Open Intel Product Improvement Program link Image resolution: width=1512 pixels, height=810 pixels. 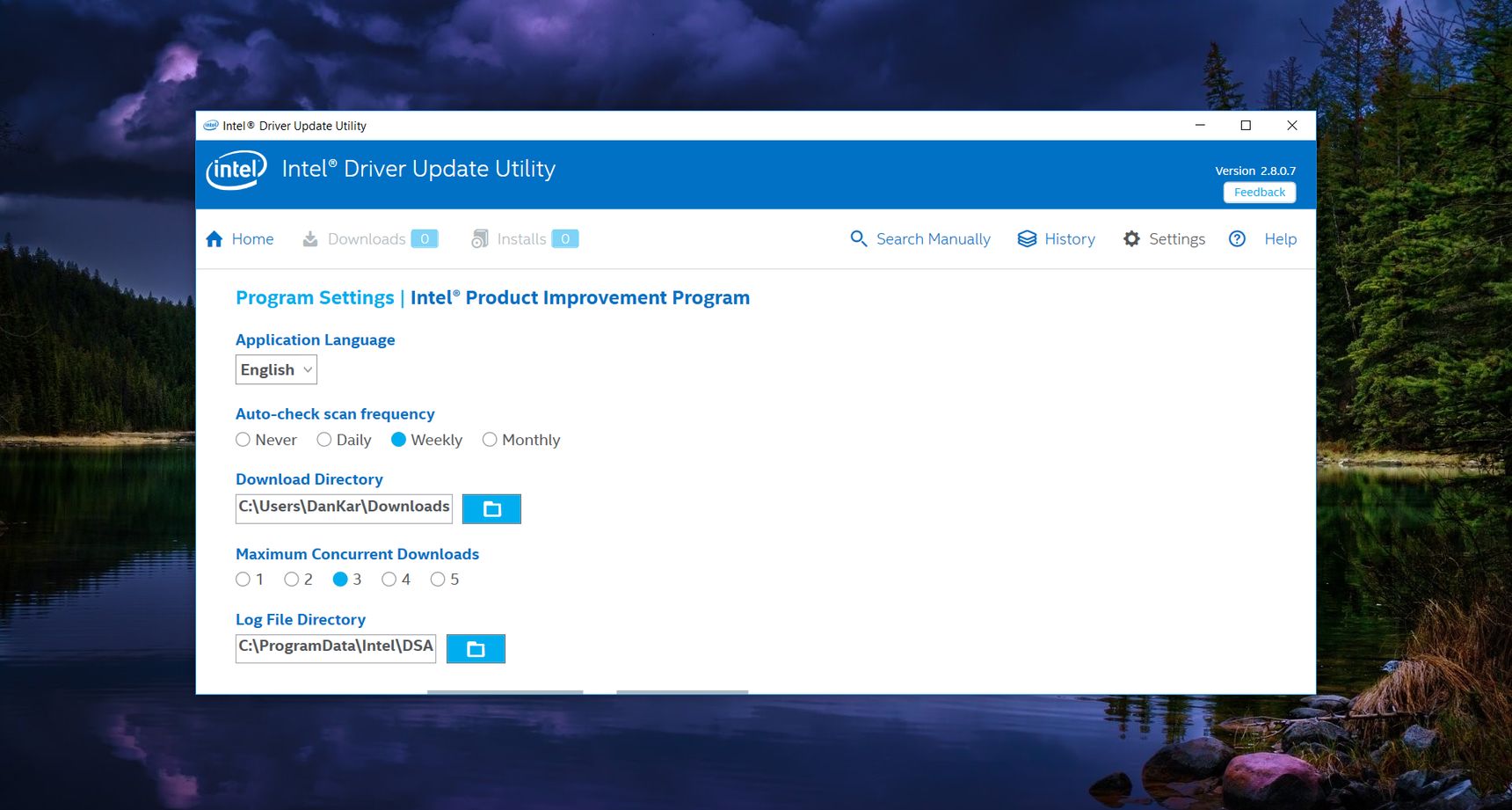pos(580,298)
